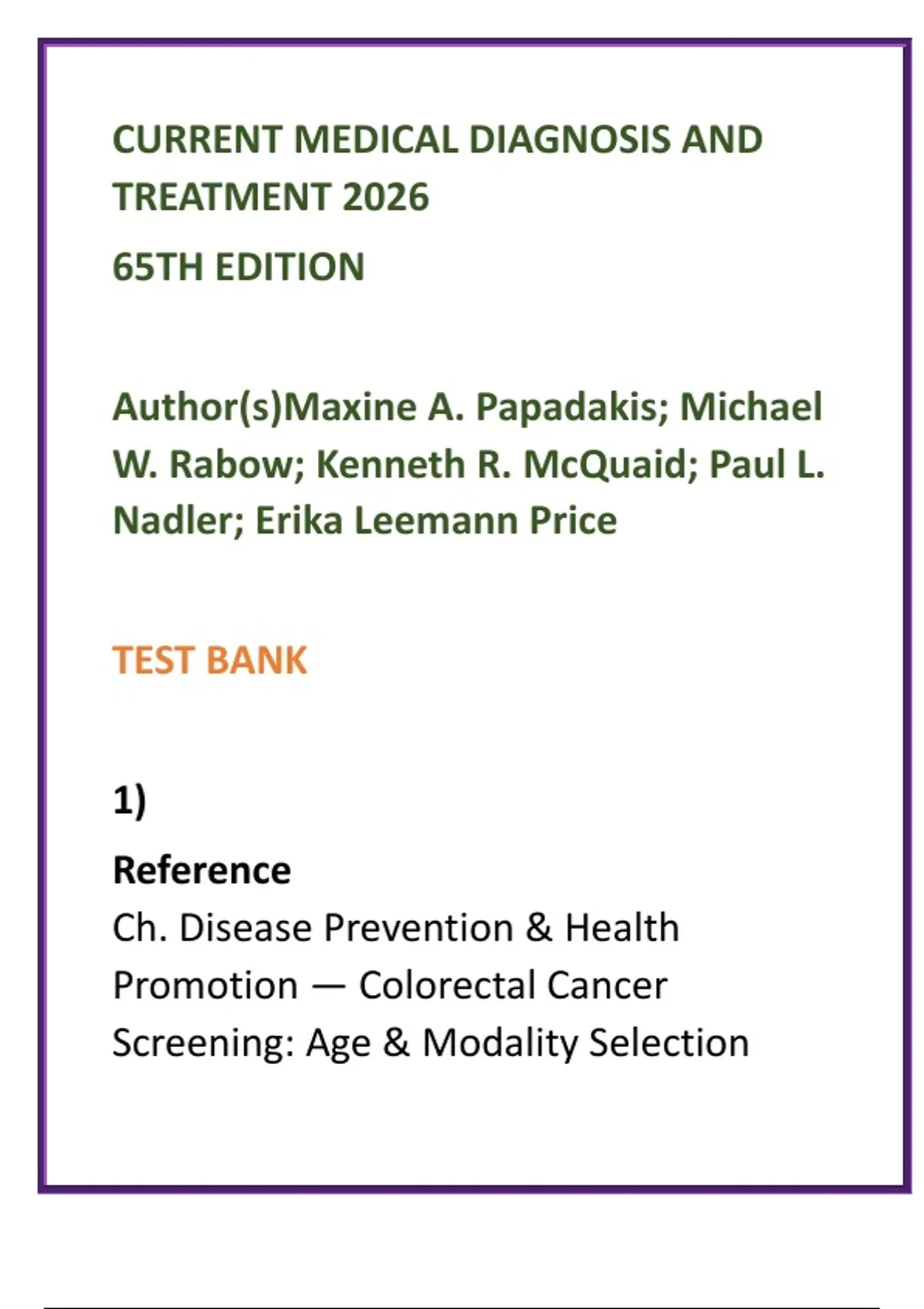The image size is (924, 1309).
Task: Click the words Modality Selection
Action: [585, 1043]
